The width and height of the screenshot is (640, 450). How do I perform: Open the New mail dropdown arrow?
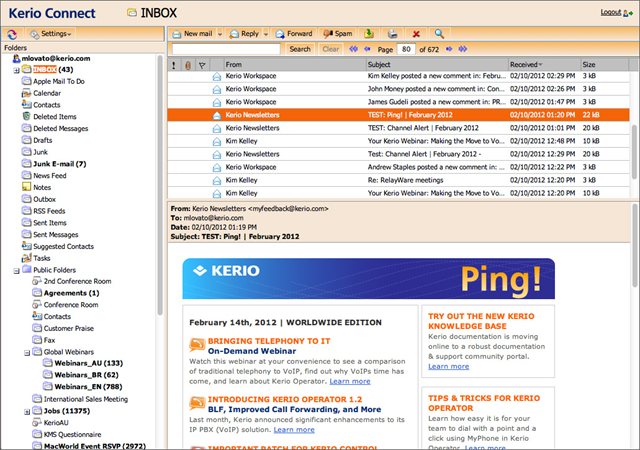coord(220,34)
